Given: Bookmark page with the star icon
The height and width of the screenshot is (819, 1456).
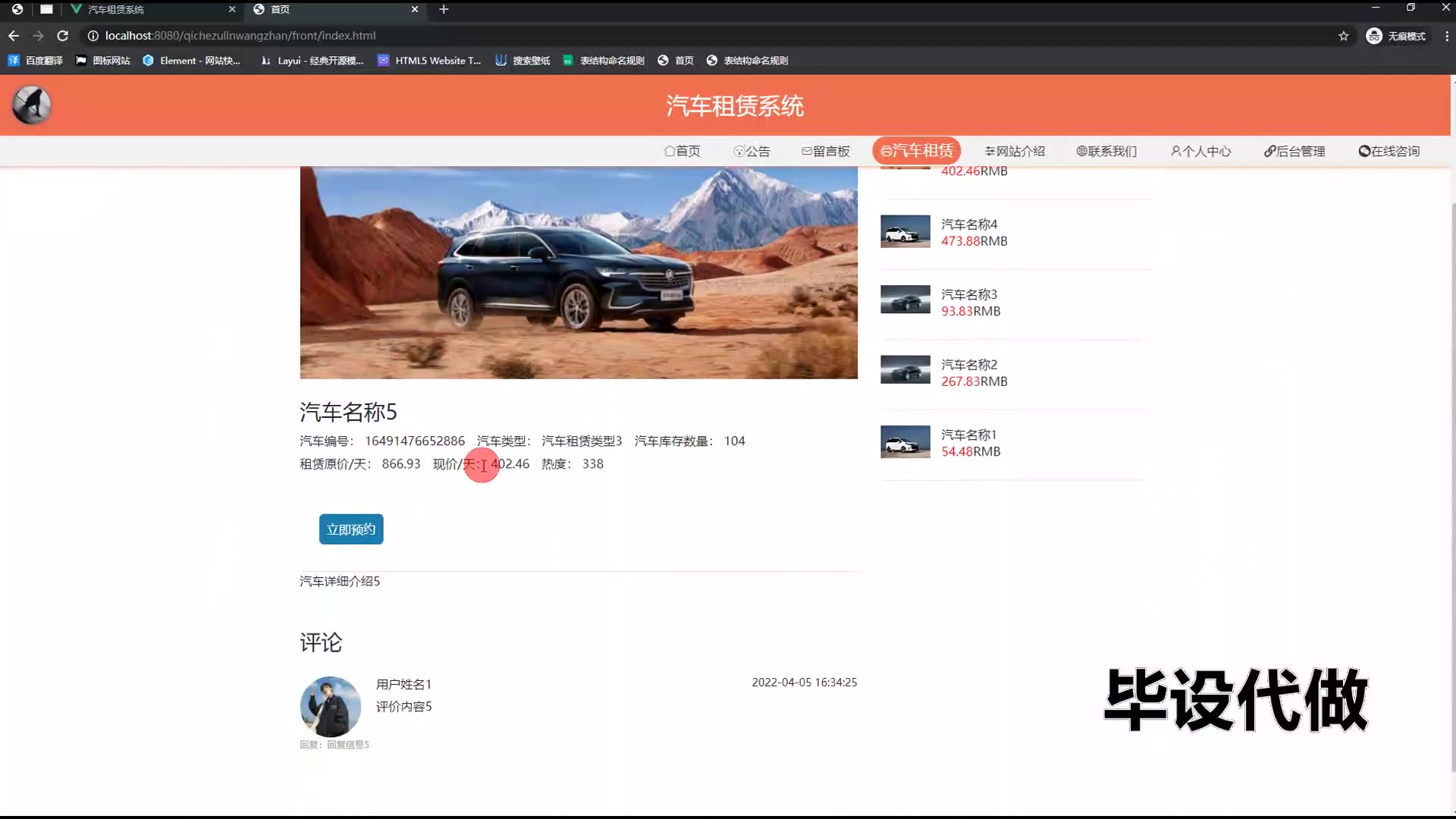Looking at the screenshot, I should point(1343,36).
